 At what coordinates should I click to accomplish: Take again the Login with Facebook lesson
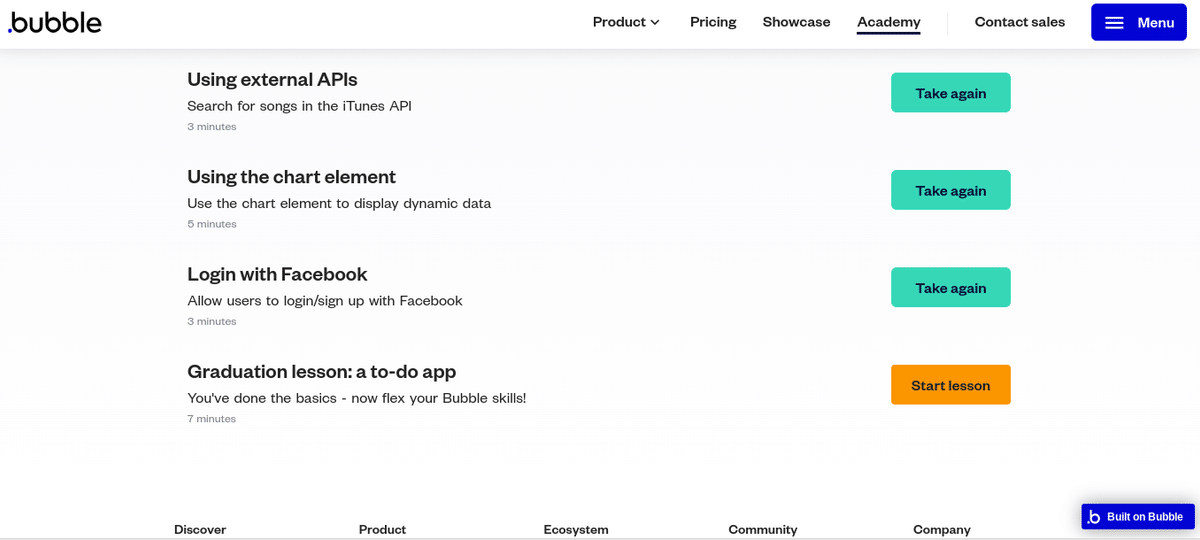951,287
